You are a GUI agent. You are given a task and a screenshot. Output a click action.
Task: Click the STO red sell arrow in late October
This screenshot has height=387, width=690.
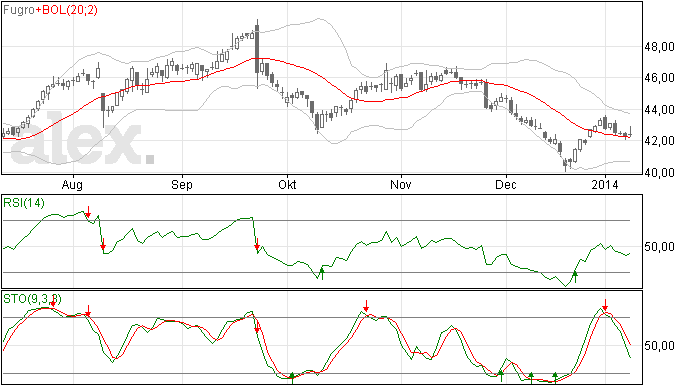click(x=366, y=306)
